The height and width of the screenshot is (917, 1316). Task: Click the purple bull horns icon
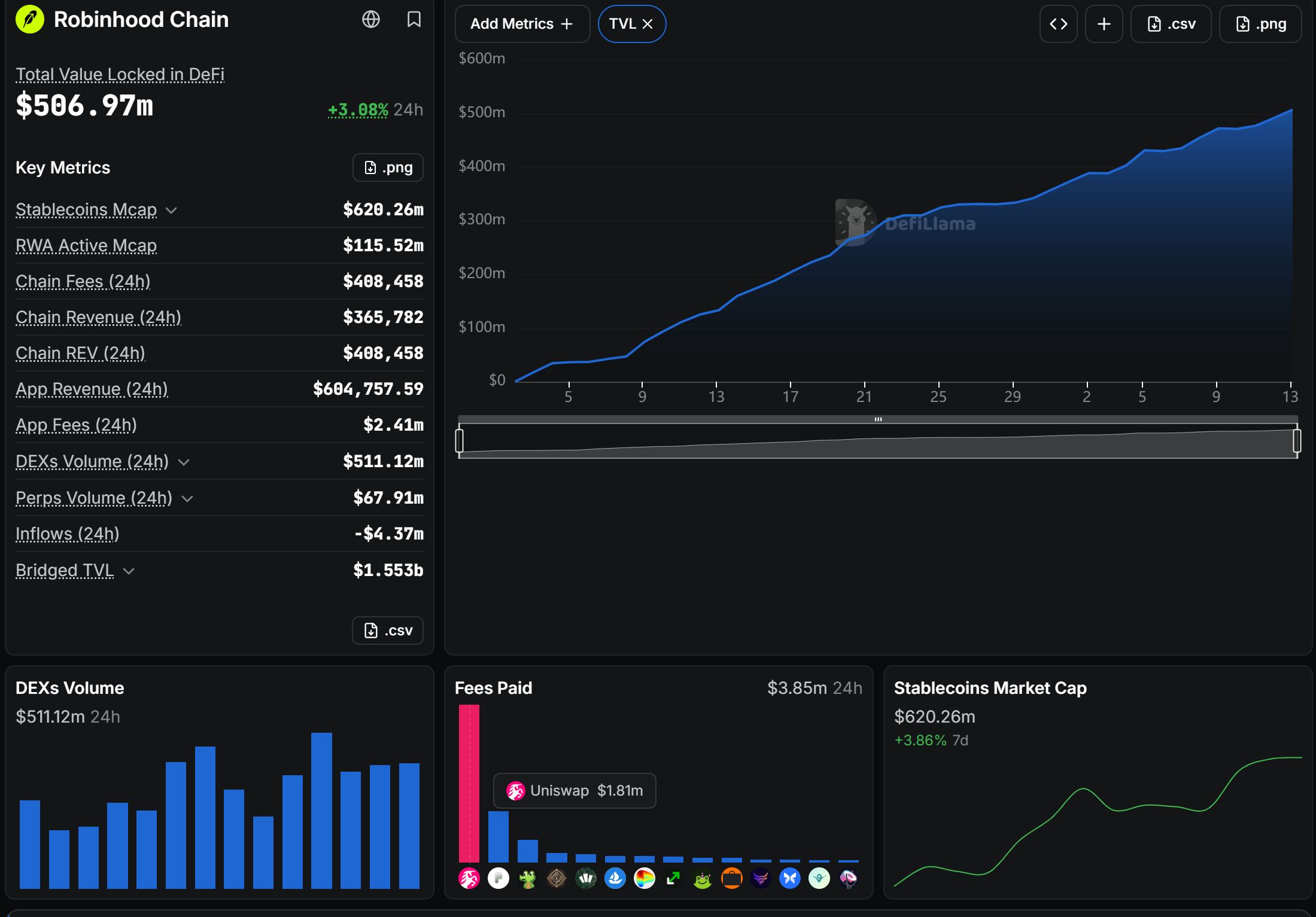point(761,878)
